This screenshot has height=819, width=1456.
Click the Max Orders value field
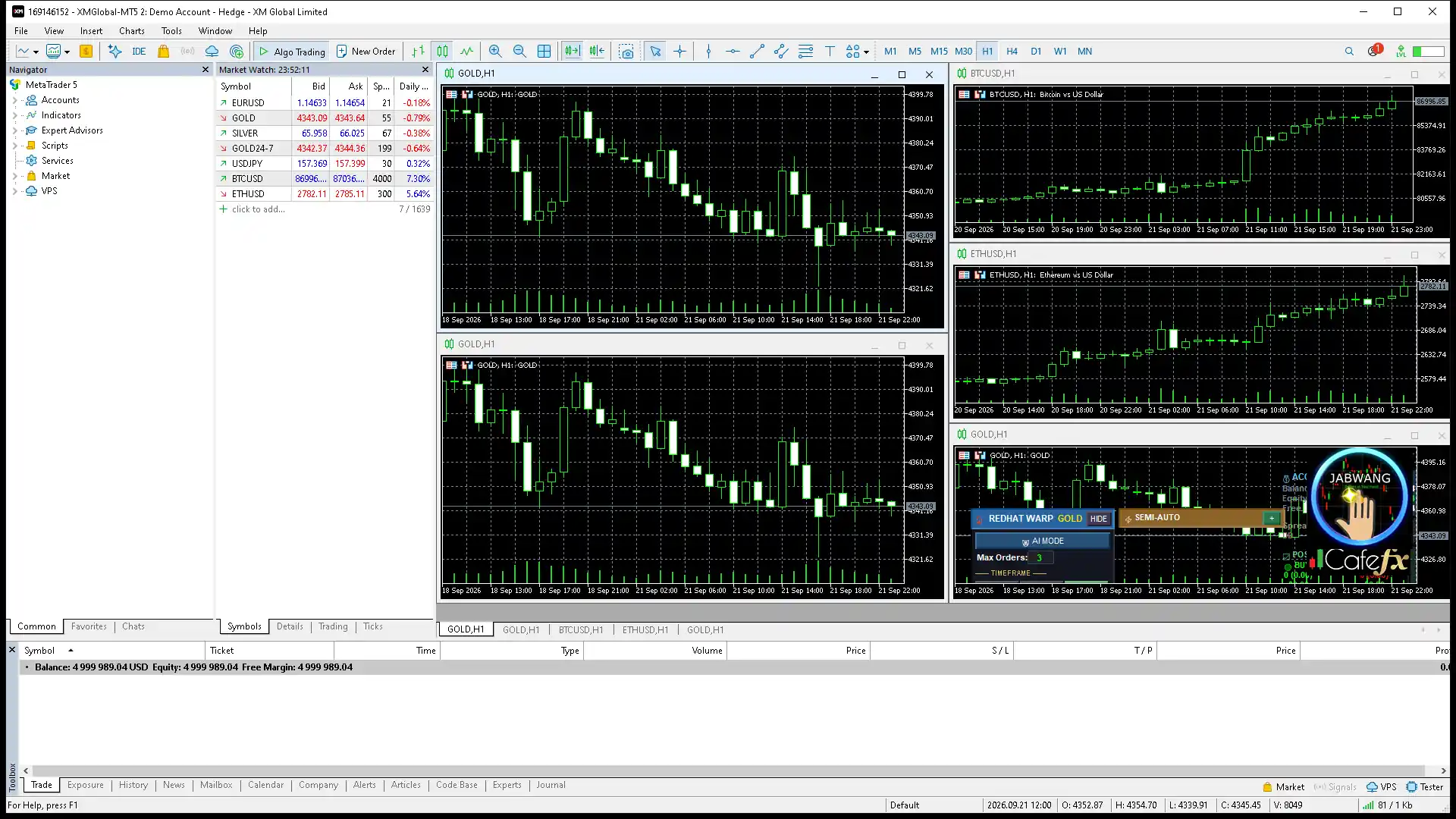coord(1040,557)
